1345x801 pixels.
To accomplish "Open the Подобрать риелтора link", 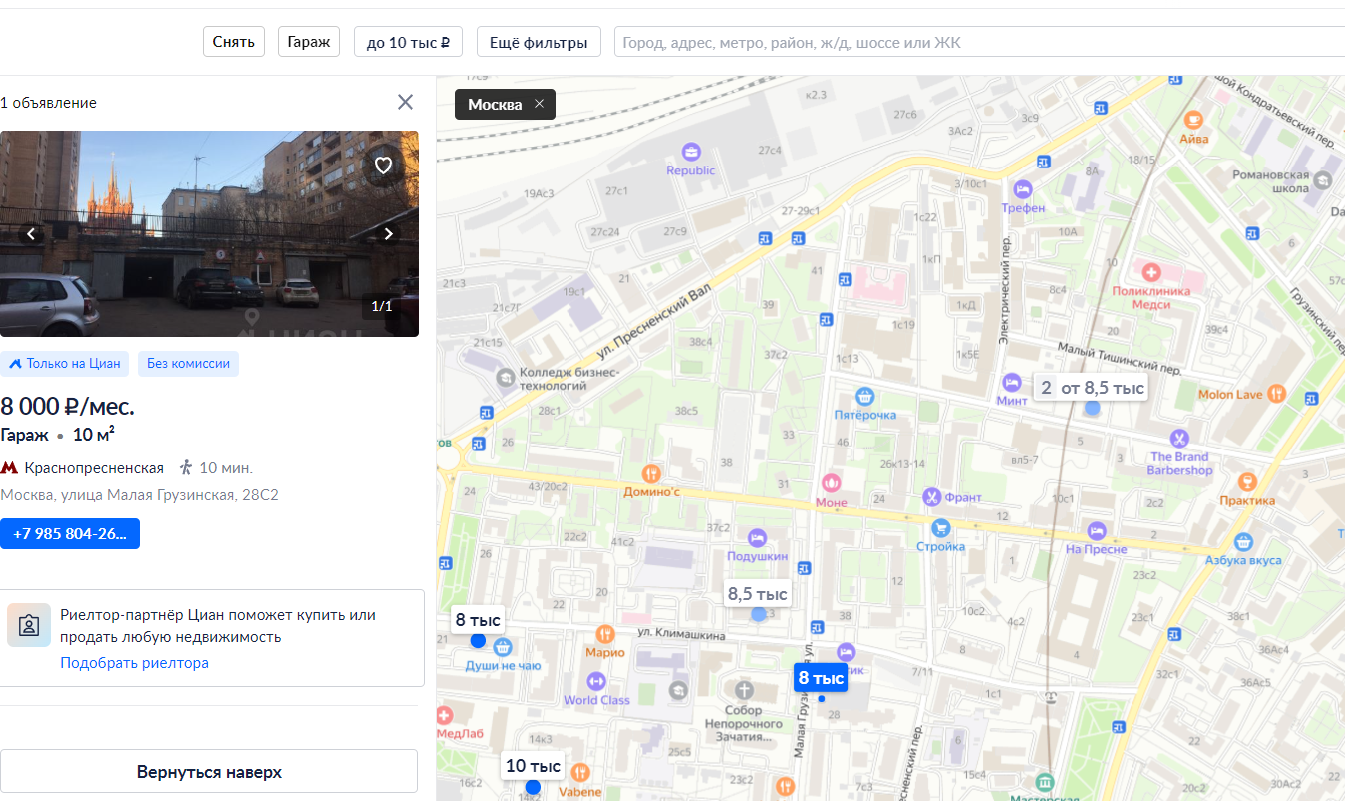I will pyautogui.click(x=134, y=663).
